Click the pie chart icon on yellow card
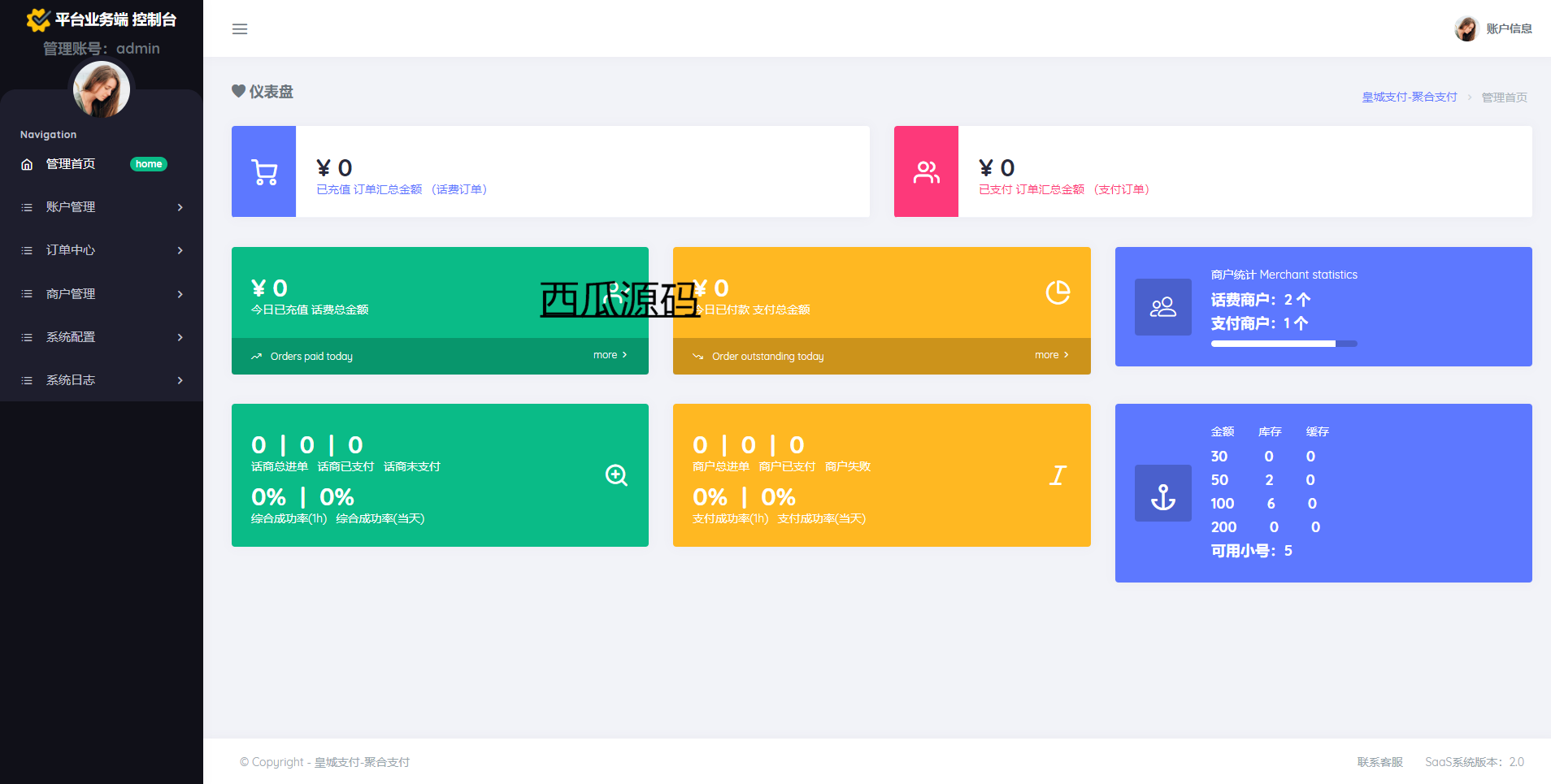 click(1058, 292)
